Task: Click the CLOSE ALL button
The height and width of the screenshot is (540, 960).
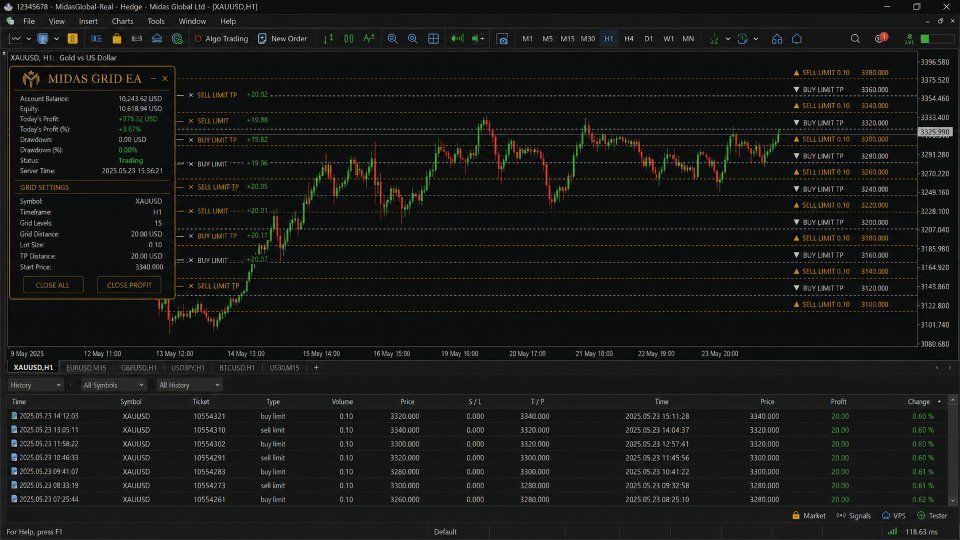Action: point(53,285)
